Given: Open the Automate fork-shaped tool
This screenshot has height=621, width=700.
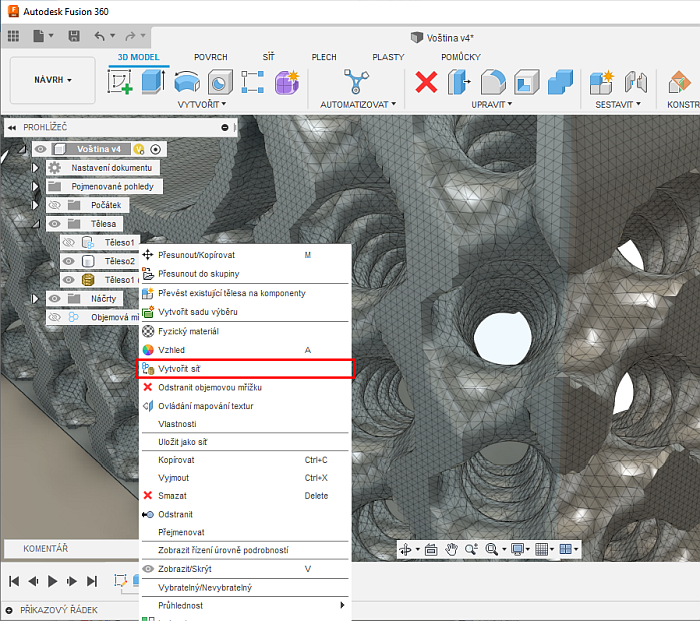Looking at the screenshot, I should 356,81.
